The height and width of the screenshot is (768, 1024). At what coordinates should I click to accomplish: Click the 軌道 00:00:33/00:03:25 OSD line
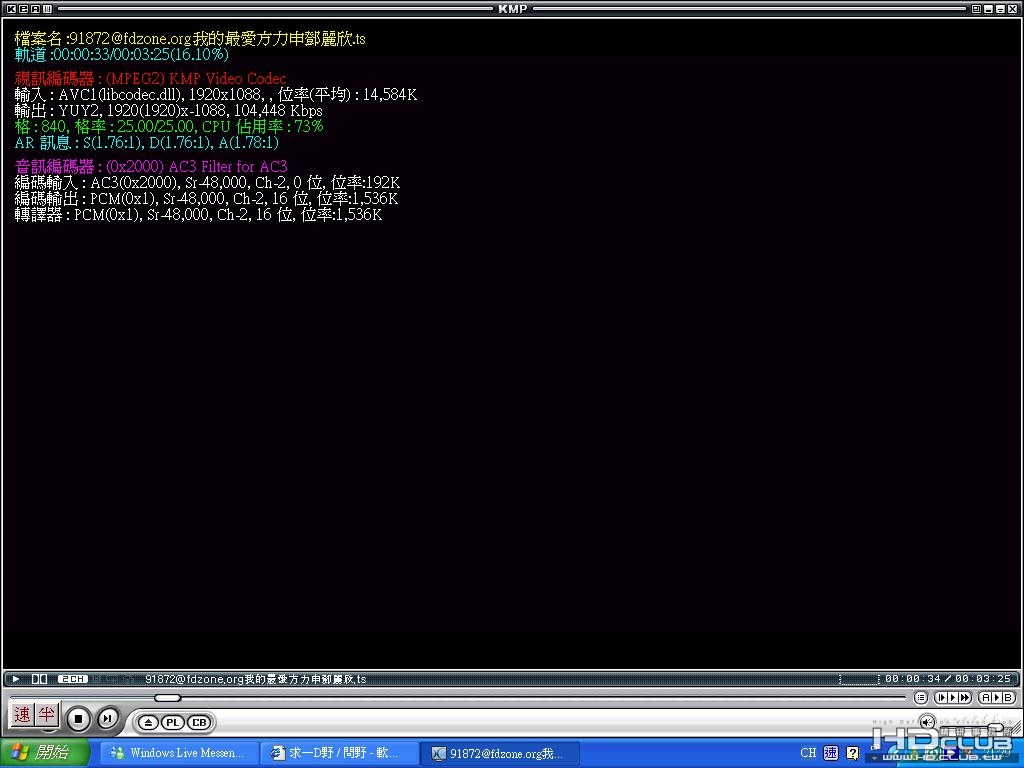[121, 54]
